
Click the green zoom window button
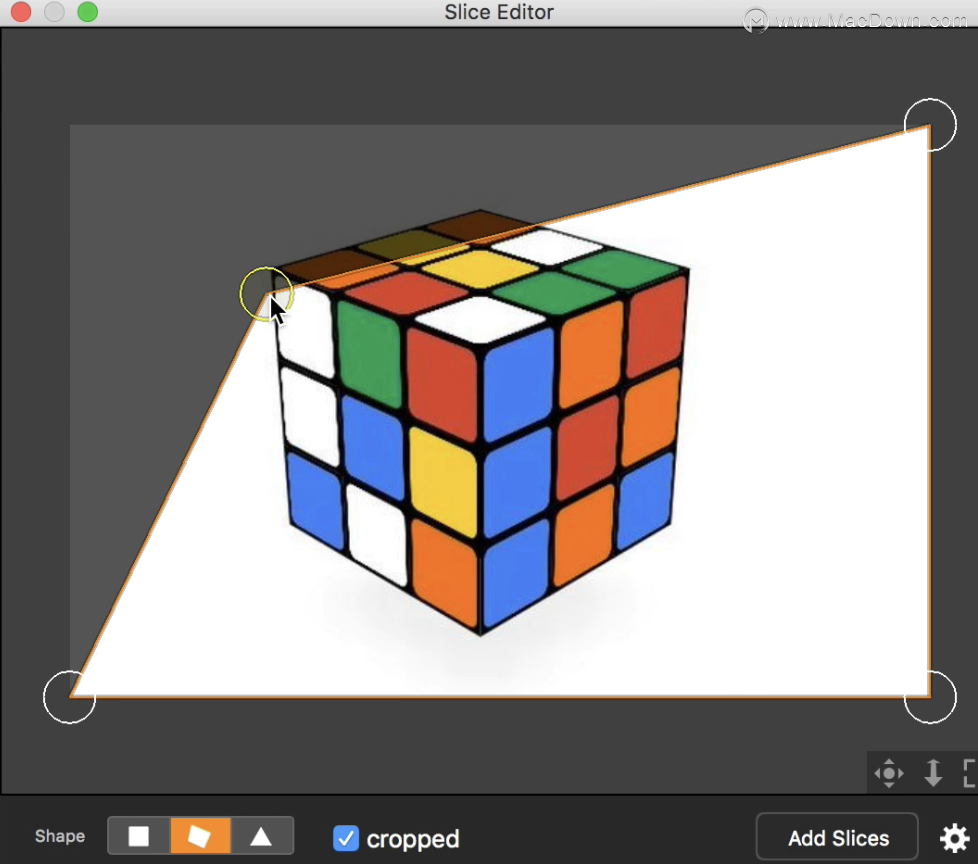point(87,12)
